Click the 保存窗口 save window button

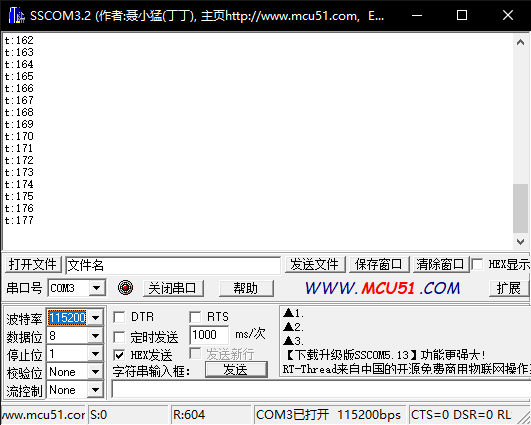coord(379,264)
